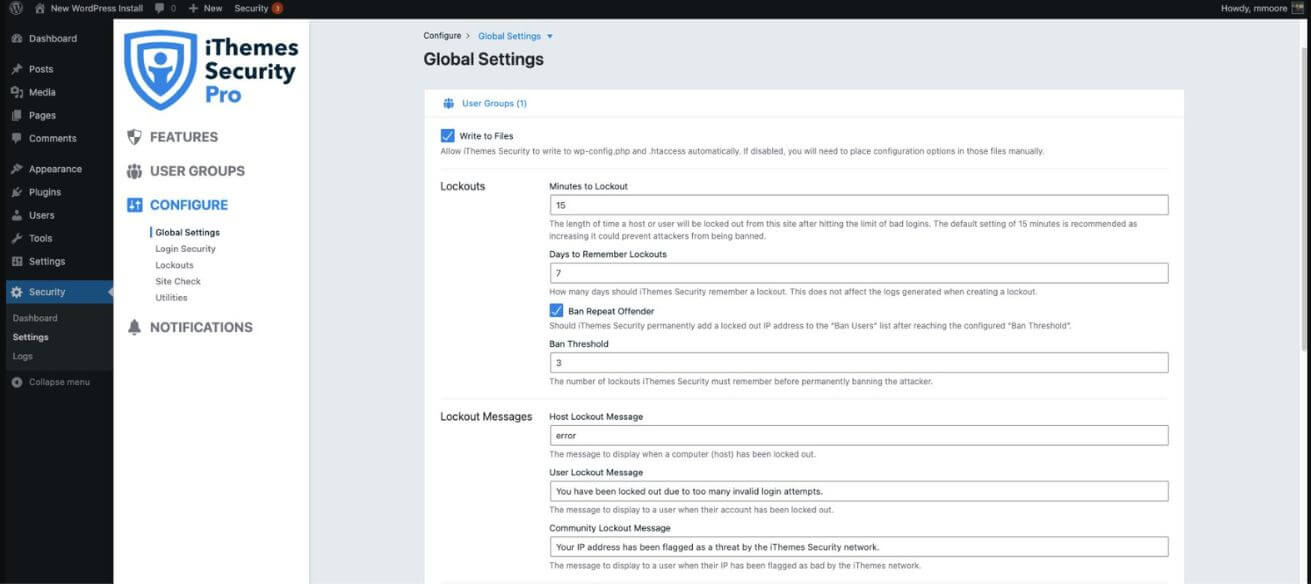Click the Users person icon
Screen dimensions: 1311x584
17,215
